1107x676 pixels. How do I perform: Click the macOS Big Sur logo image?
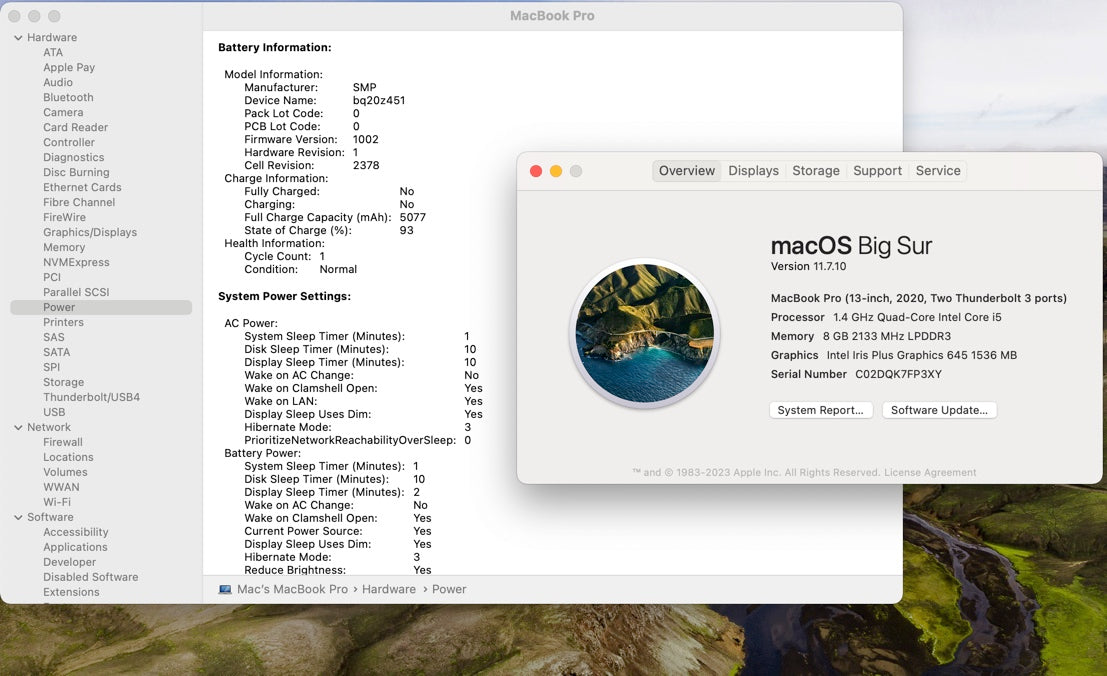(x=644, y=333)
